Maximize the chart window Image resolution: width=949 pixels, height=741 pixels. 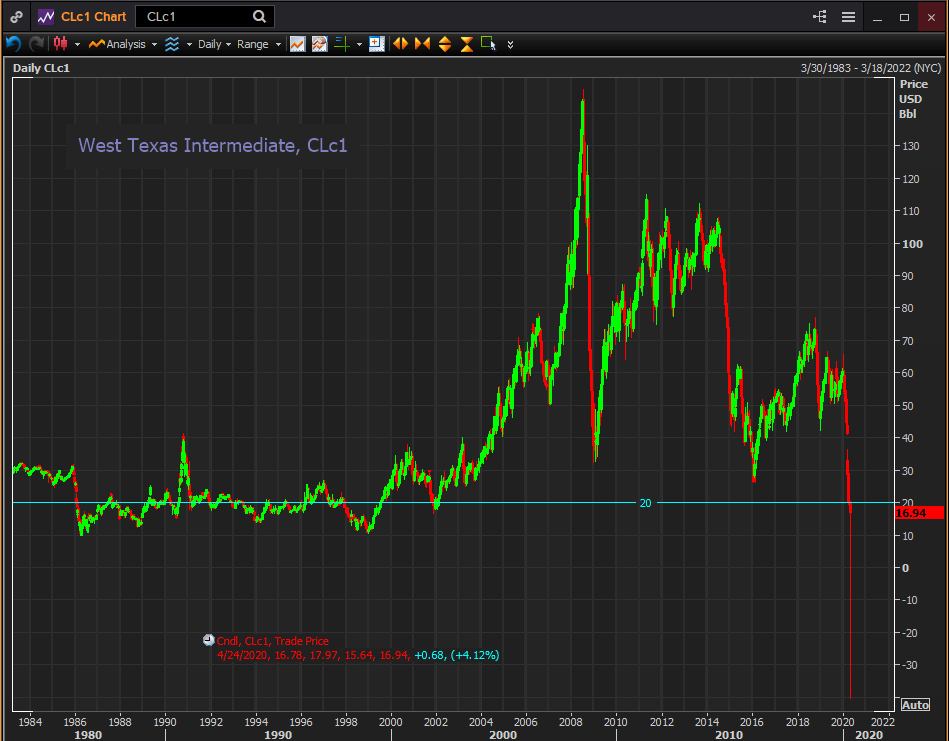click(x=904, y=18)
